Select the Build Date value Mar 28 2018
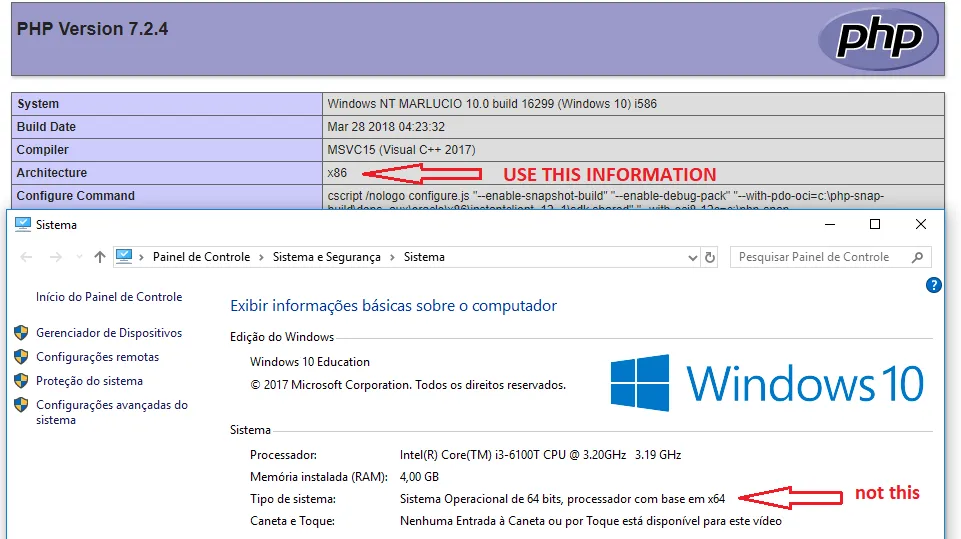961x539 pixels. pyautogui.click(x=386, y=127)
